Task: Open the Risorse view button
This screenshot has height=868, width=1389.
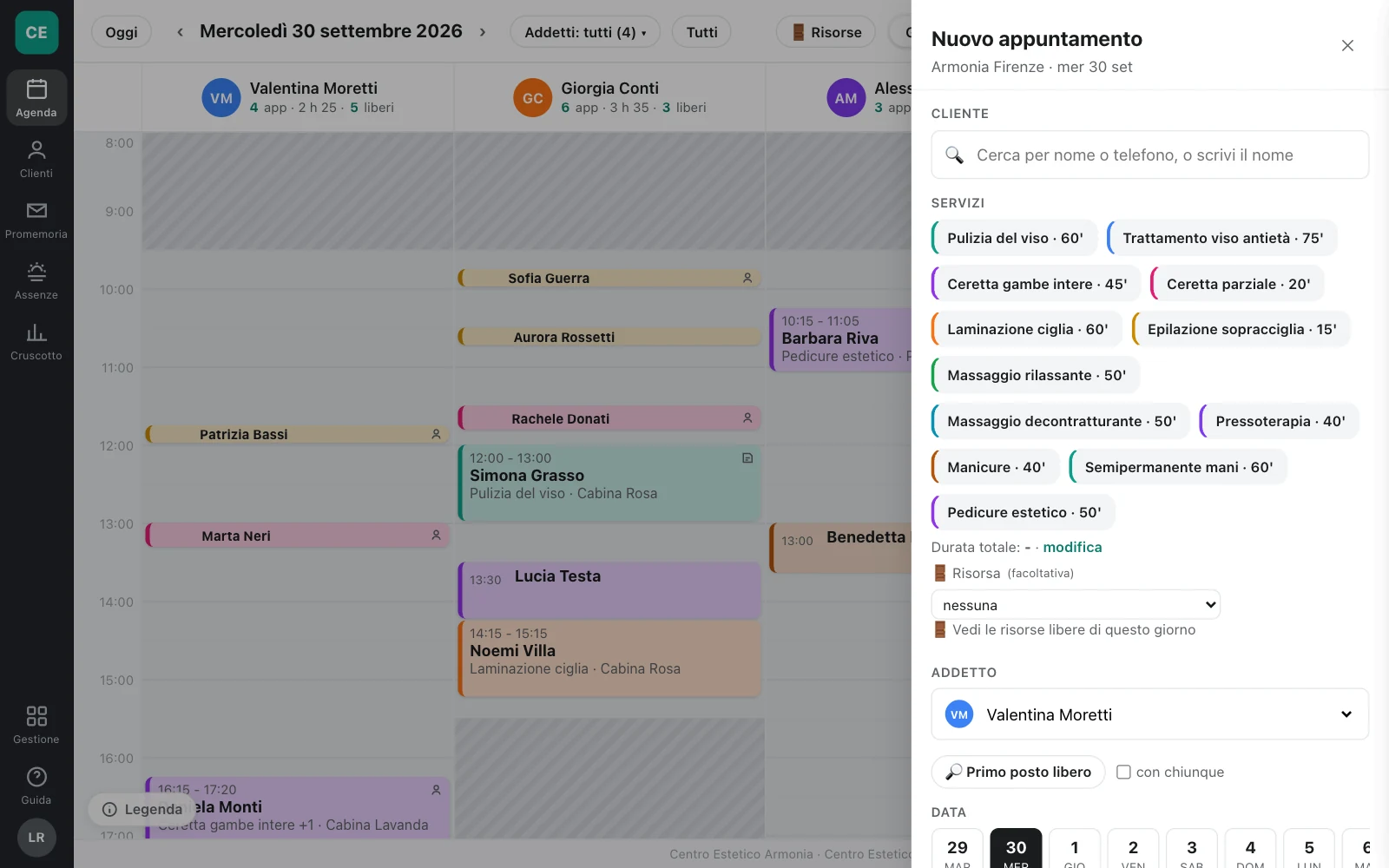Action: pos(826,32)
